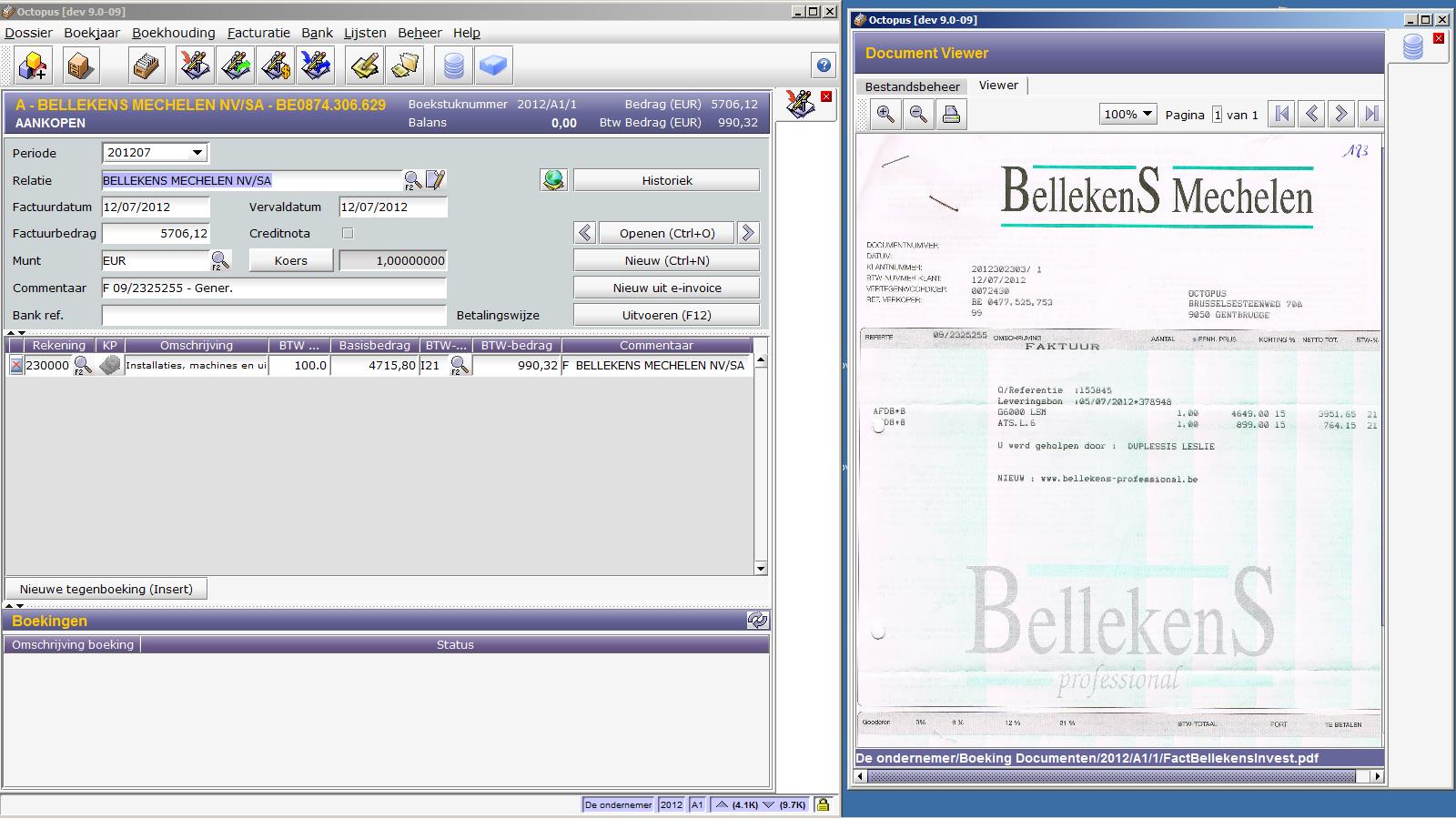Open help via the blue question mark icon
The image size is (1456, 819).
click(x=824, y=65)
